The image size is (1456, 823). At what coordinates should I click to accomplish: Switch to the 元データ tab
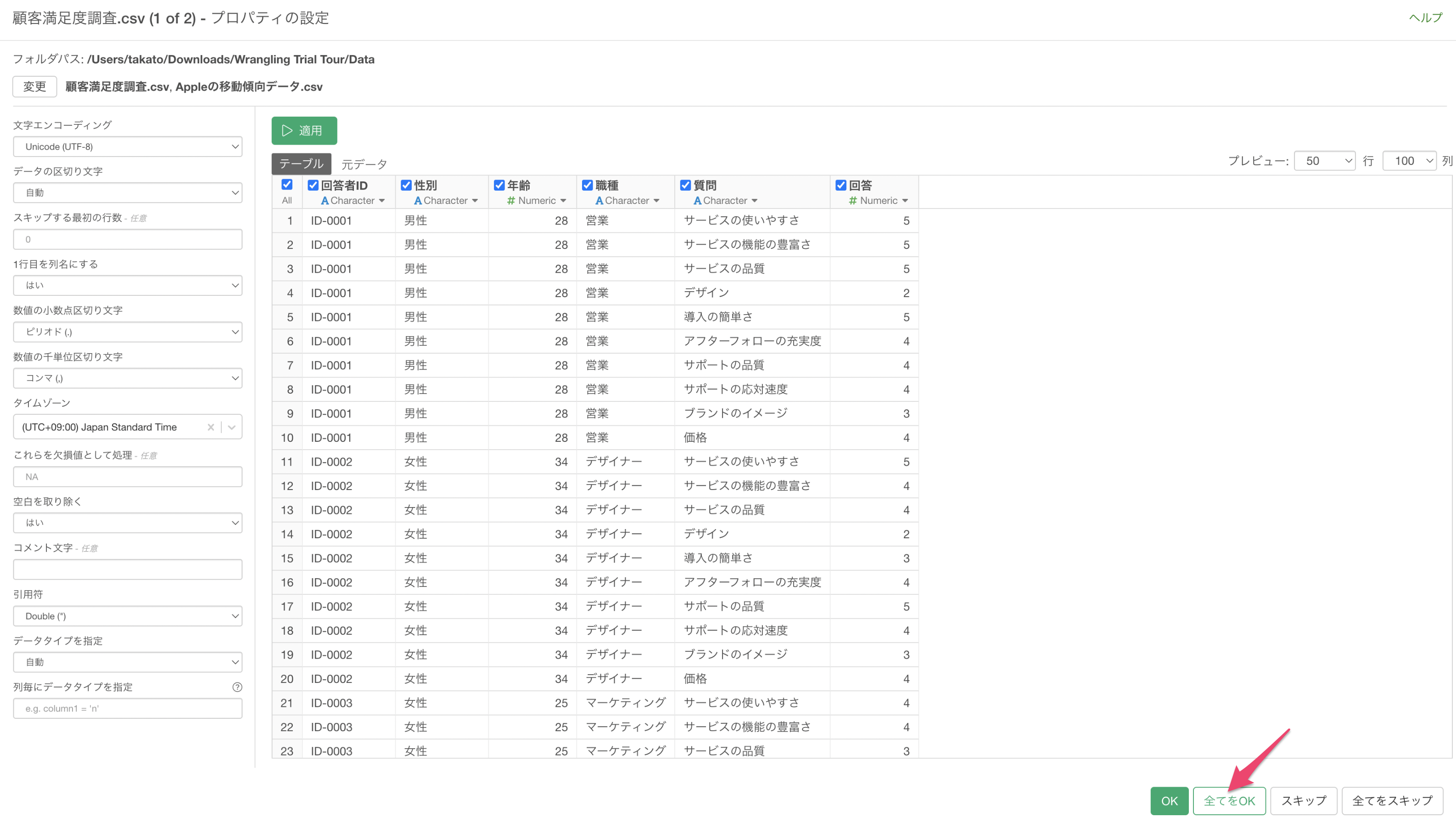[364, 164]
